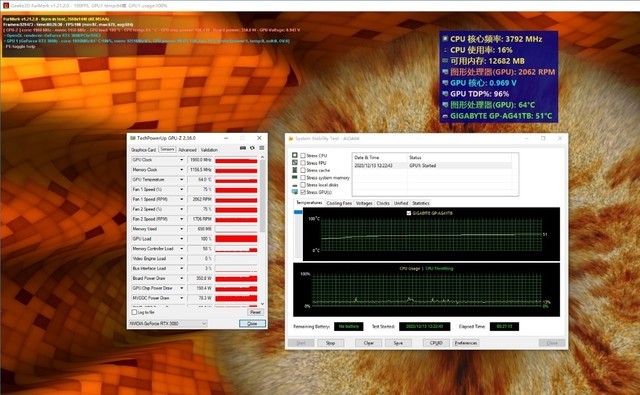Click the blue sensor color selector beside temperature graph
Image resolution: width=640 pixels, height=395 pixels.
298,212
